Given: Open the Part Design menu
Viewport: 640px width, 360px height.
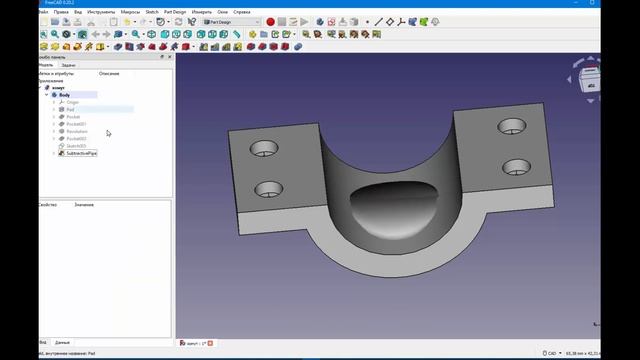Looking at the screenshot, I should point(175,12).
